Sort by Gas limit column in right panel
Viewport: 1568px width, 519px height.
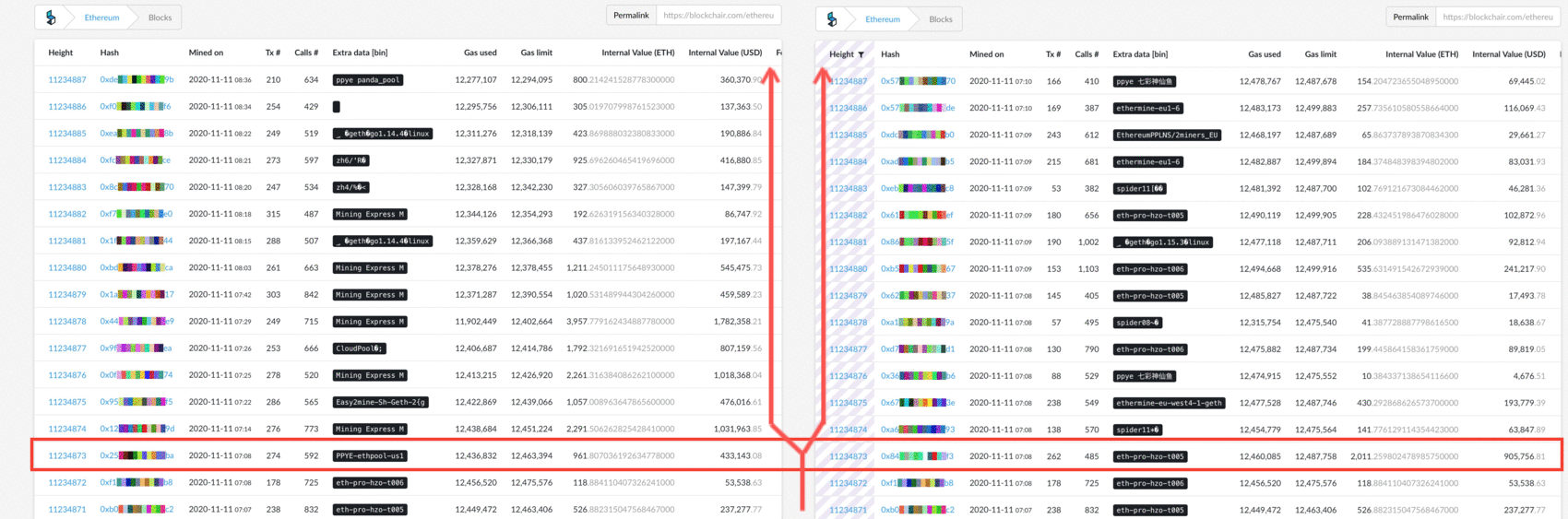pyautogui.click(x=1321, y=54)
